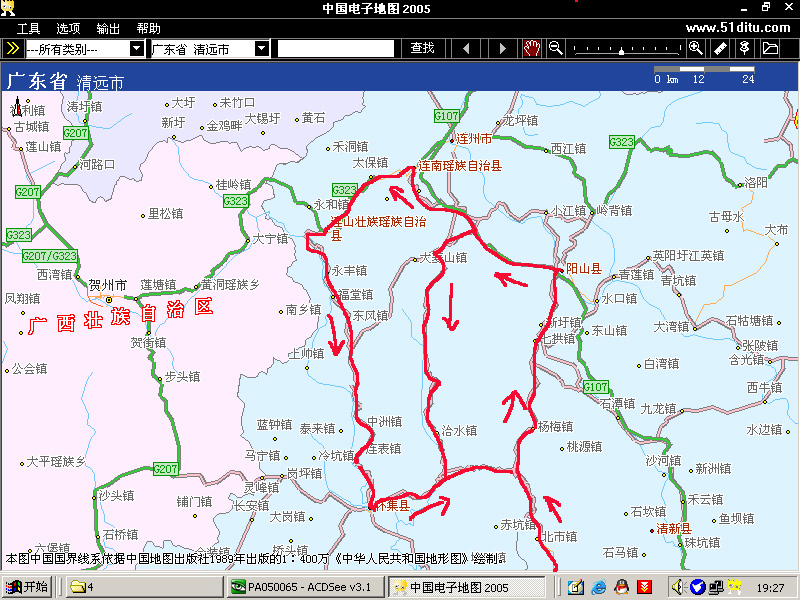Viewport: 800px width, 600px height.
Task: Click the map app tray icon
Action: point(735,587)
